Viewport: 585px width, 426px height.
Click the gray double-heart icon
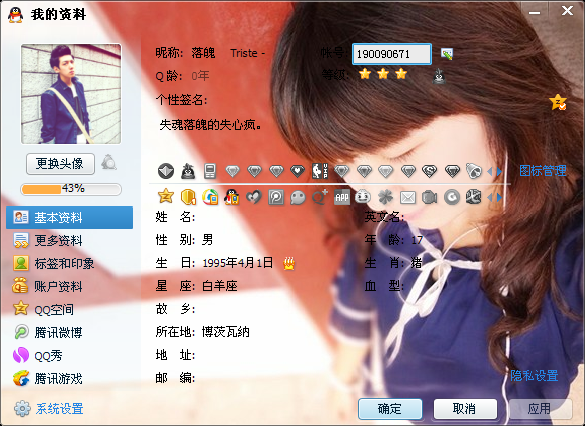tap(254, 197)
